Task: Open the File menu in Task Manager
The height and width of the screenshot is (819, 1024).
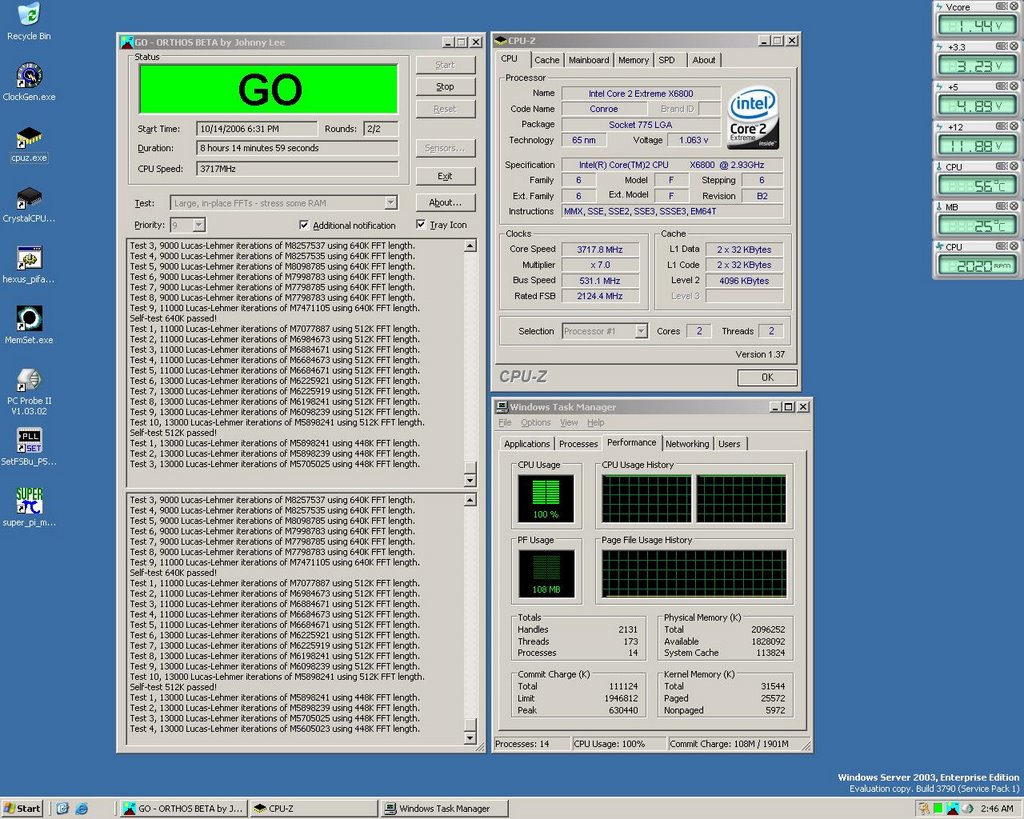Action: 505,423
